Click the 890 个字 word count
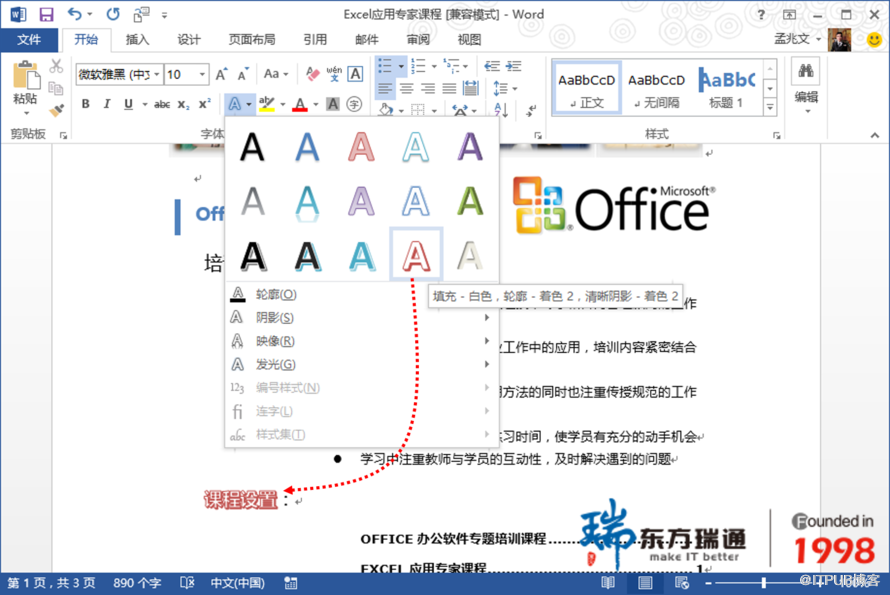 pyautogui.click(x=137, y=583)
